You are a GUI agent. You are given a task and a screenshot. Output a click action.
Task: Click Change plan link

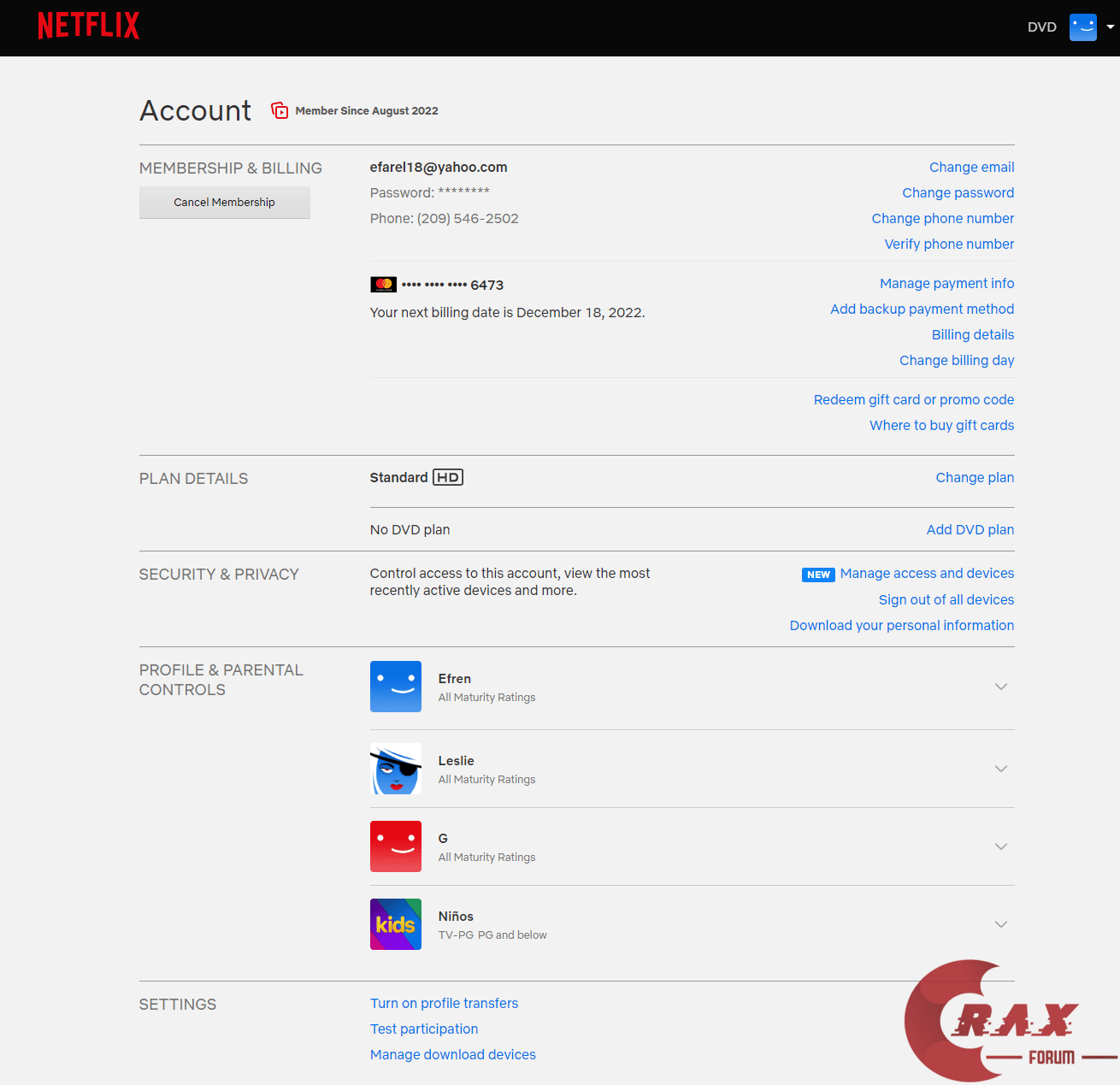(976, 478)
